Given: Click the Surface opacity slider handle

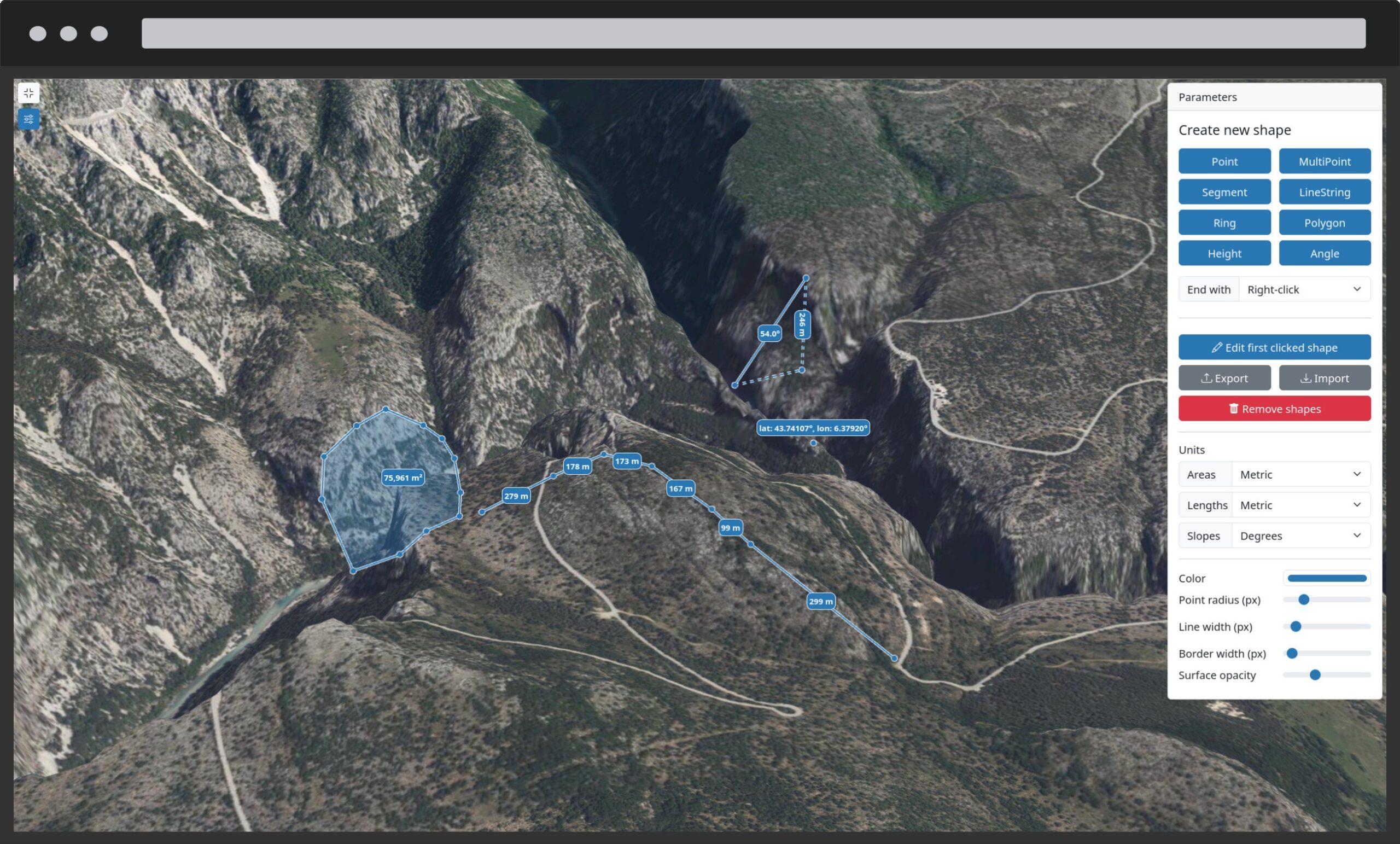Looking at the screenshot, I should (x=1314, y=674).
